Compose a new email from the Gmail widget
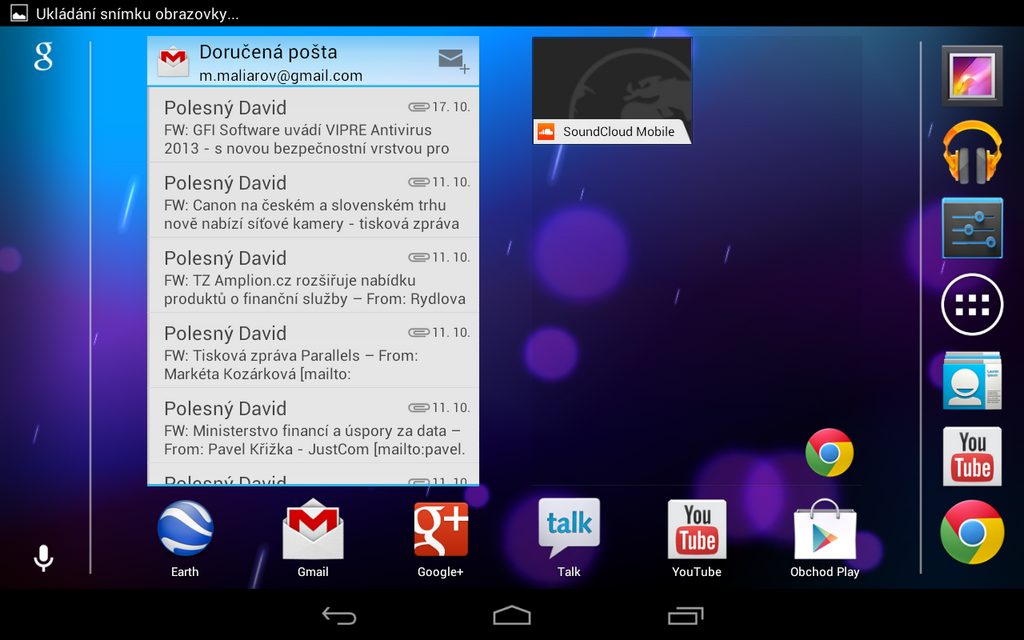This screenshot has height=640, width=1024. pyautogui.click(x=452, y=60)
